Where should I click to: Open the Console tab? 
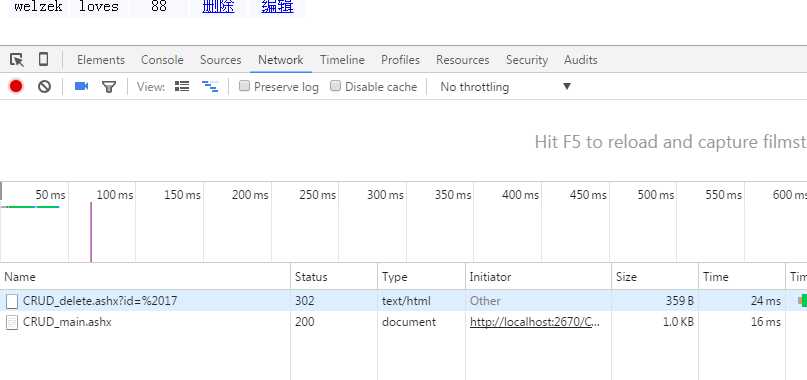click(x=162, y=60)
